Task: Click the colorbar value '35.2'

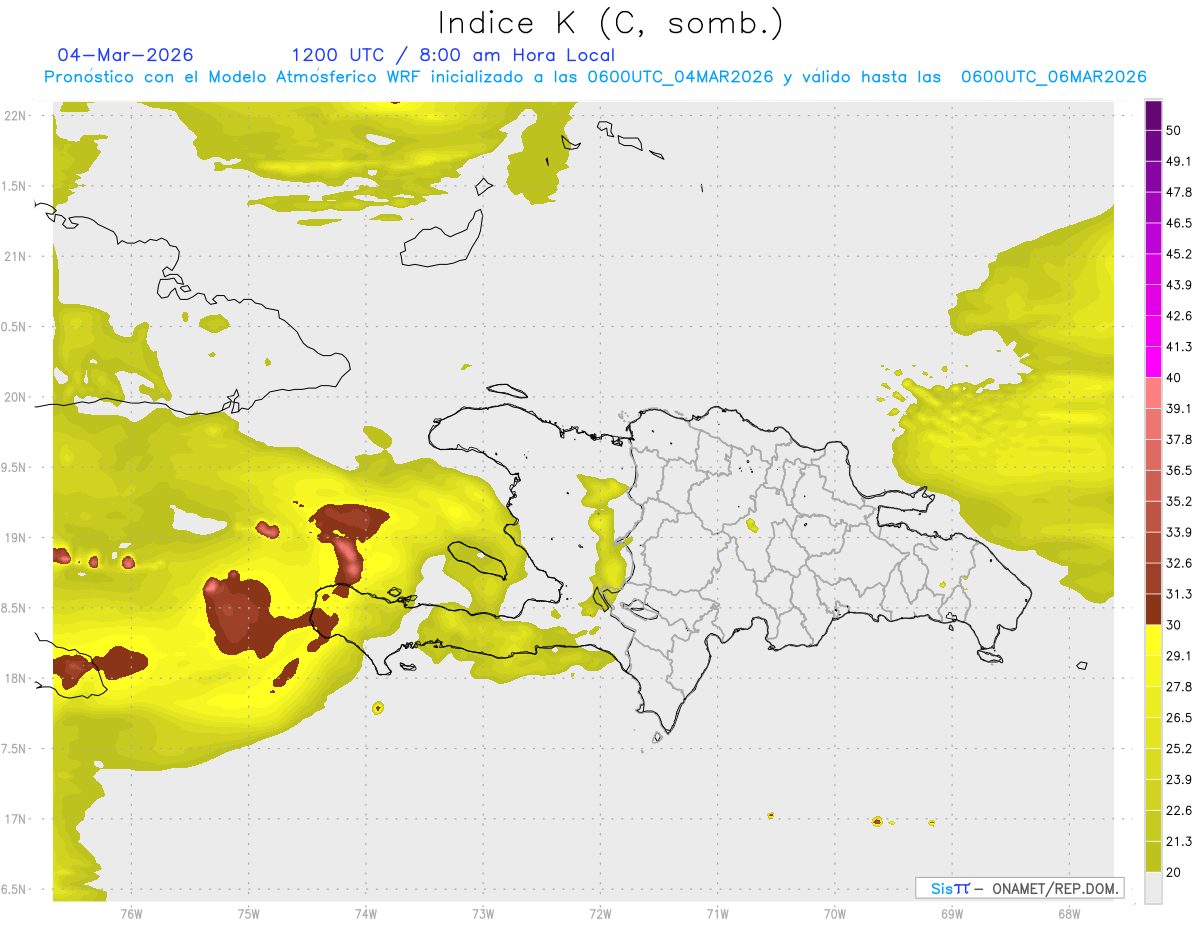Action: 1178,502
